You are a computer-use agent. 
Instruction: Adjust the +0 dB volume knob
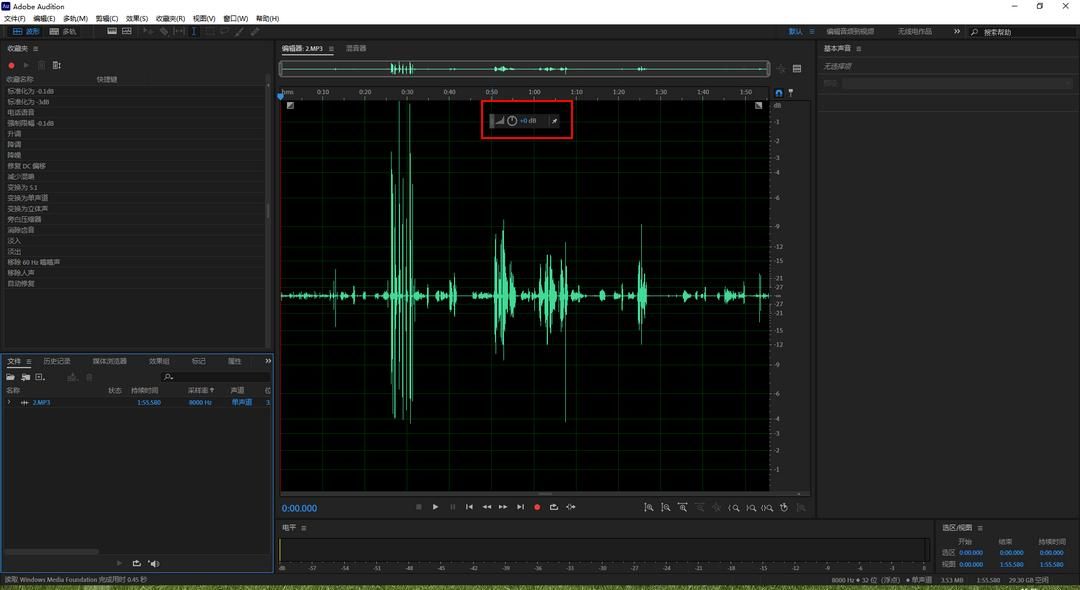click(x=512, y=121)
